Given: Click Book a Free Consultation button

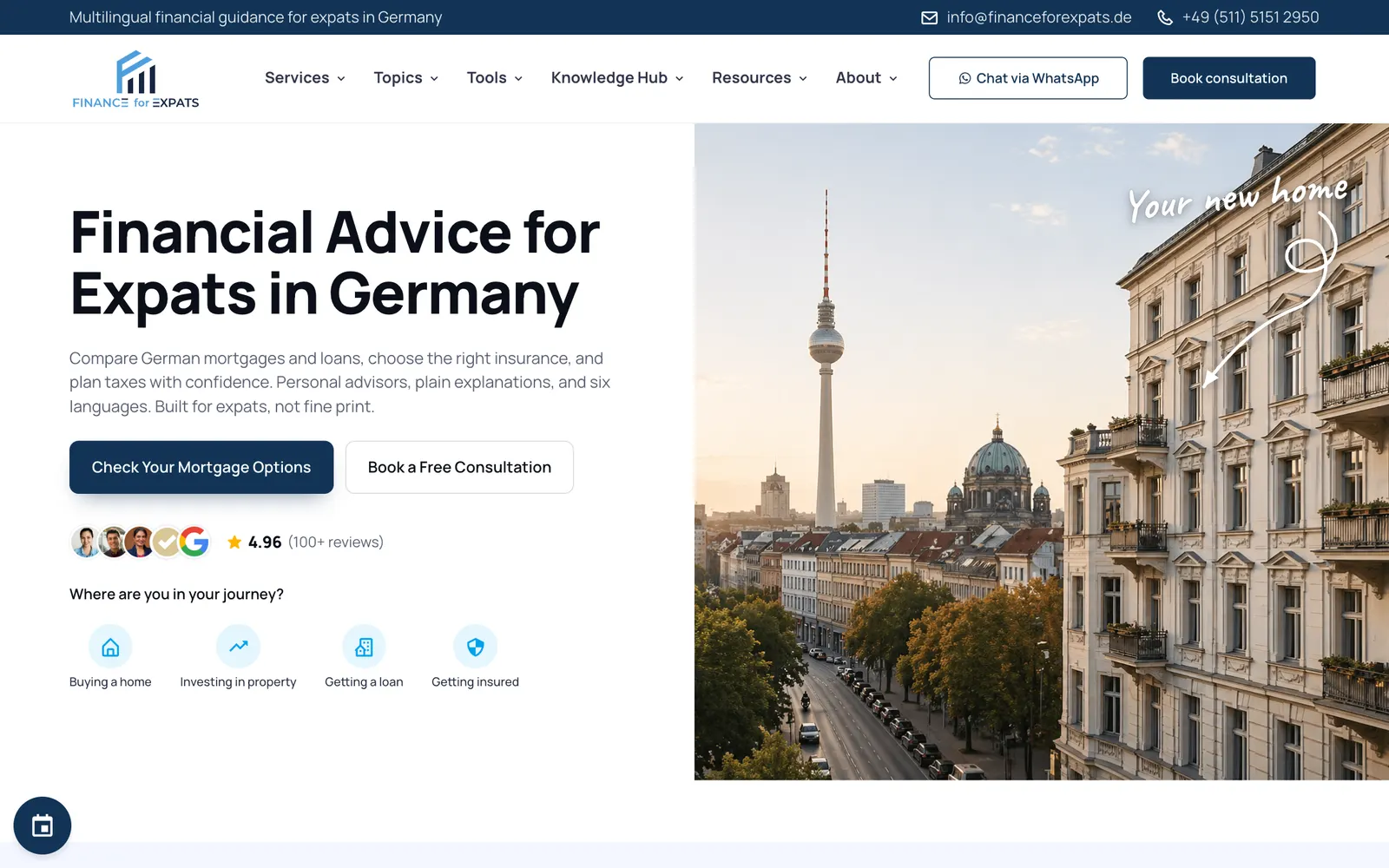Looking at the screenshot, I should (x=459, y=467).
